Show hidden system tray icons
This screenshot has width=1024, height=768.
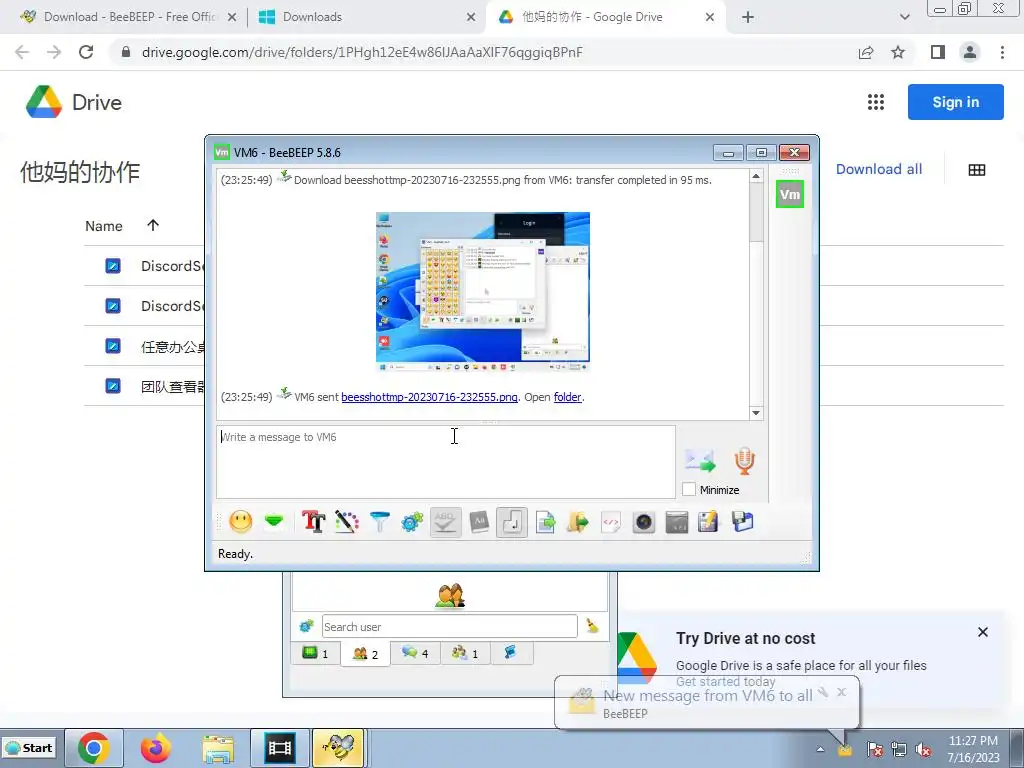(820, 750)
